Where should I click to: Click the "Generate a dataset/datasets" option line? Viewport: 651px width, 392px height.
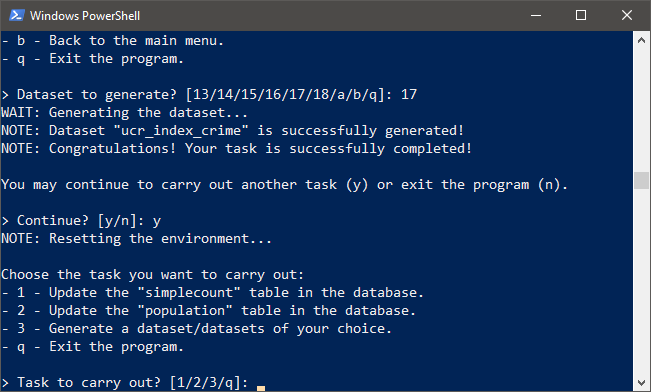[x=196, y=328]
